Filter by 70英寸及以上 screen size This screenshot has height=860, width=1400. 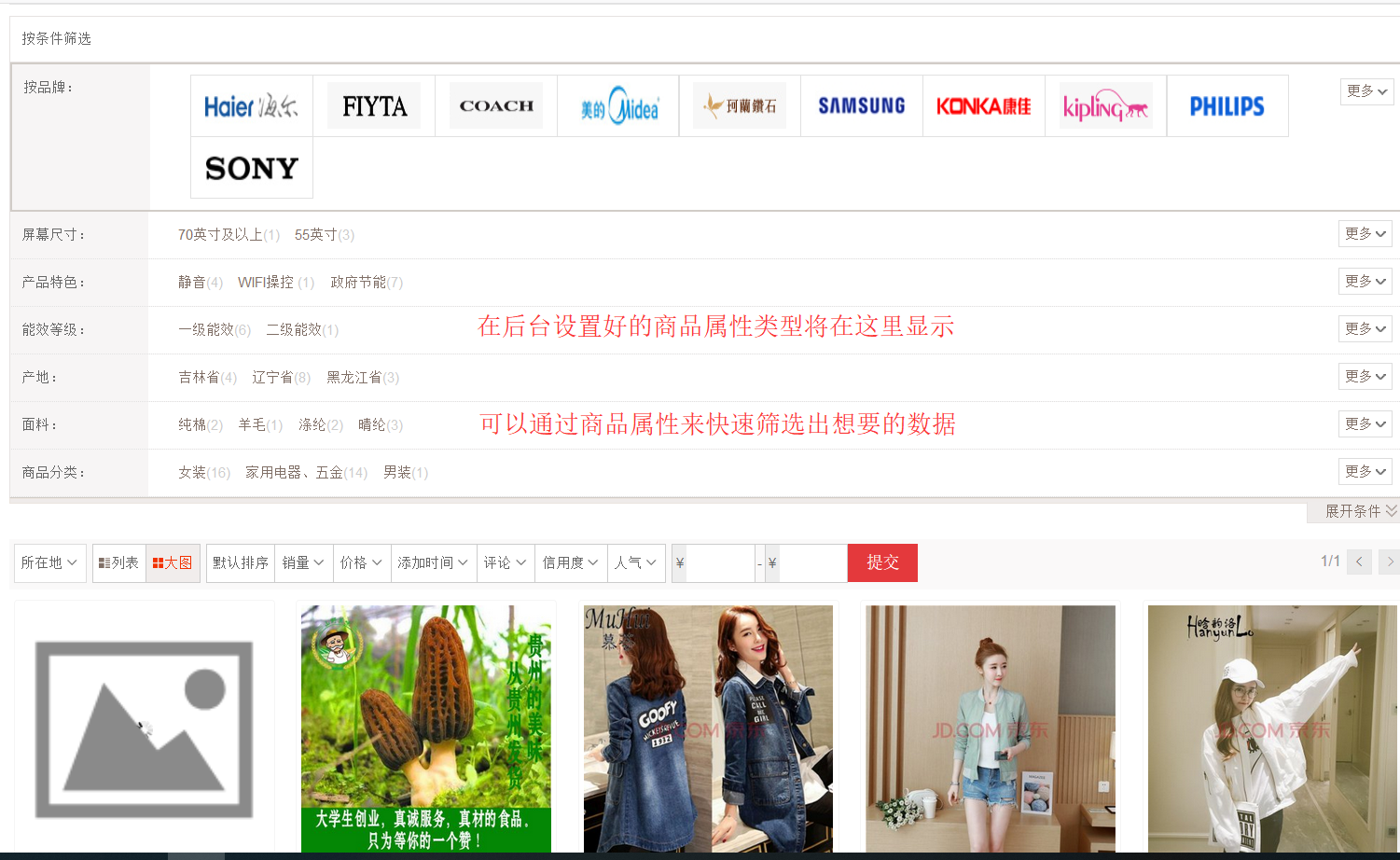229,235
